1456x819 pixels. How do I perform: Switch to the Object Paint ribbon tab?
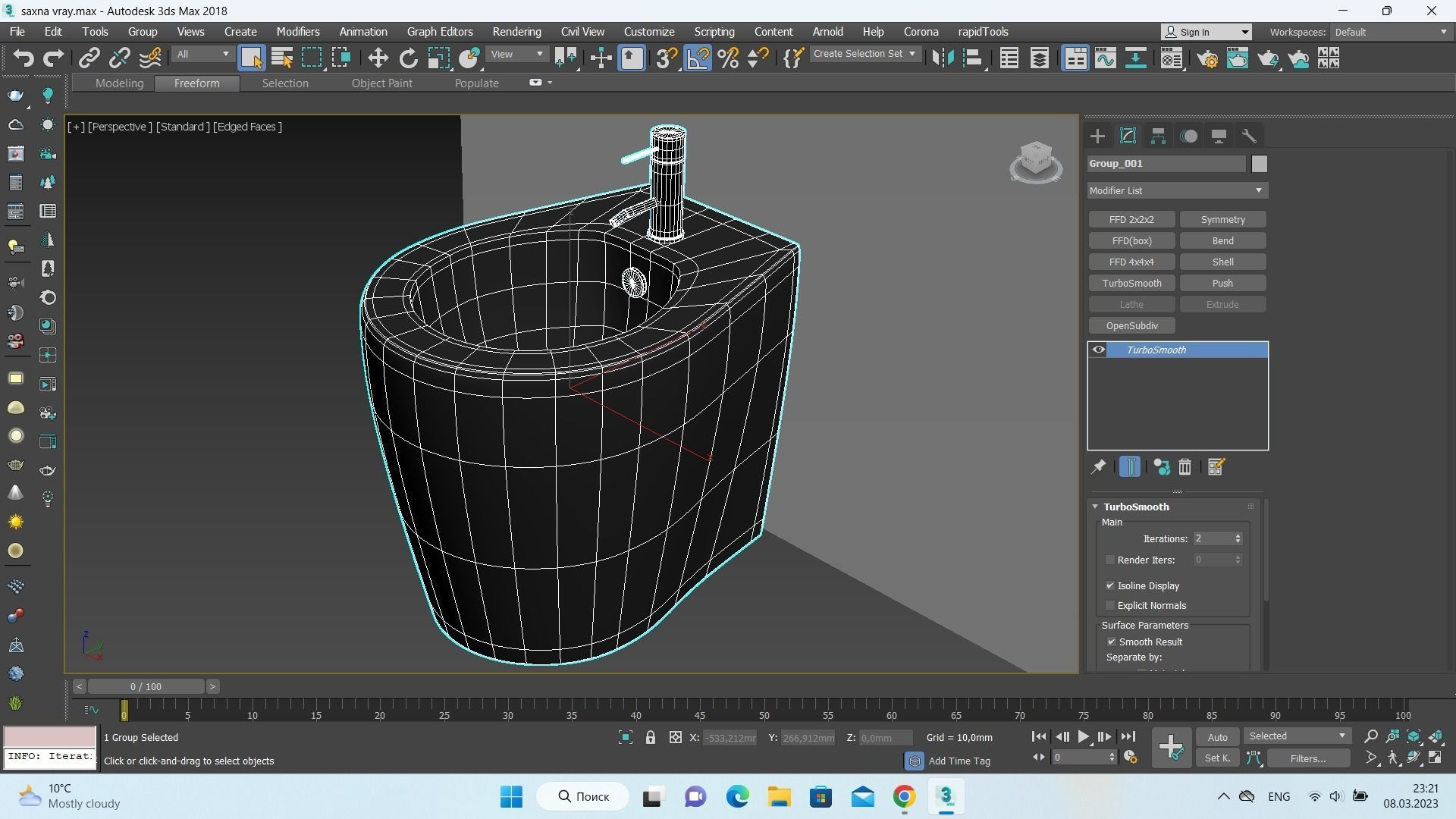381,83
